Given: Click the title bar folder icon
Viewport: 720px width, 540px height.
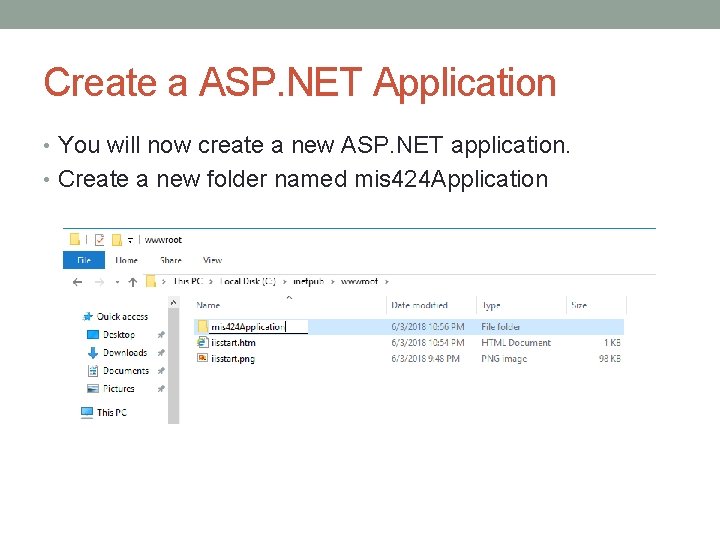Looking at the screenshot, I should point(75,239).
